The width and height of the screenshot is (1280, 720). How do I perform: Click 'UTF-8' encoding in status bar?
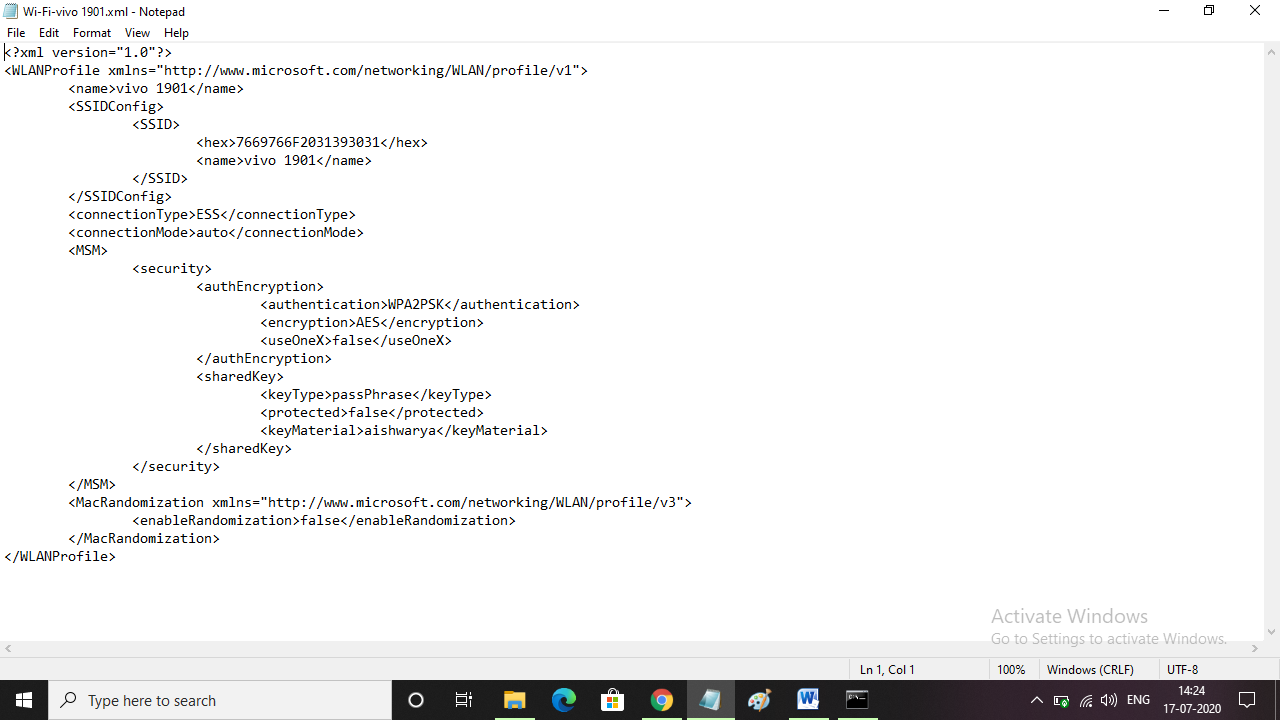tap(1182, 669)
